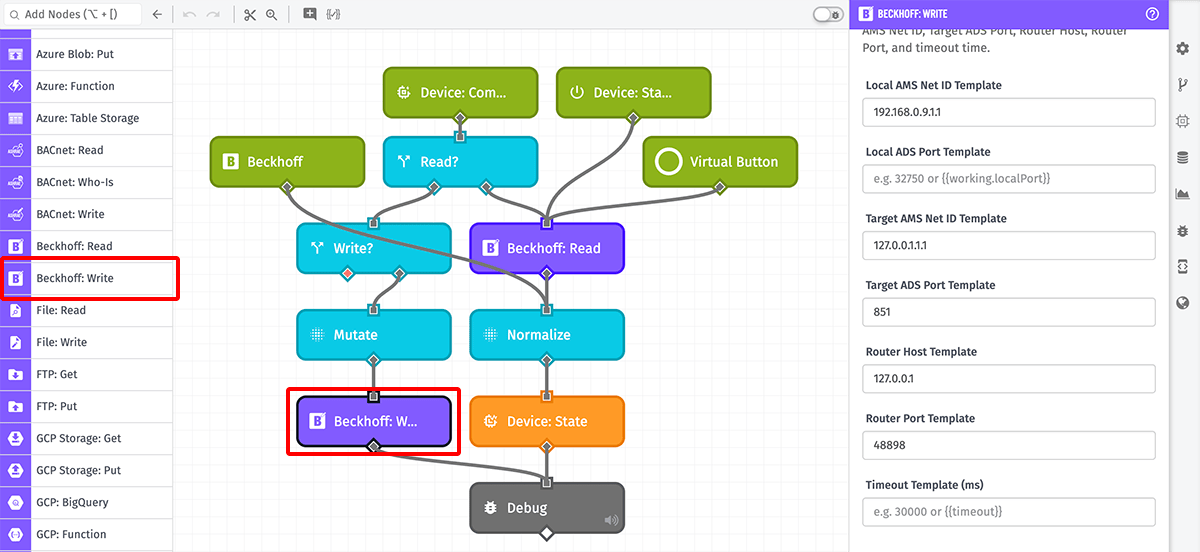
Task: Click the Router Port Template field
Action: point(1008,445)
